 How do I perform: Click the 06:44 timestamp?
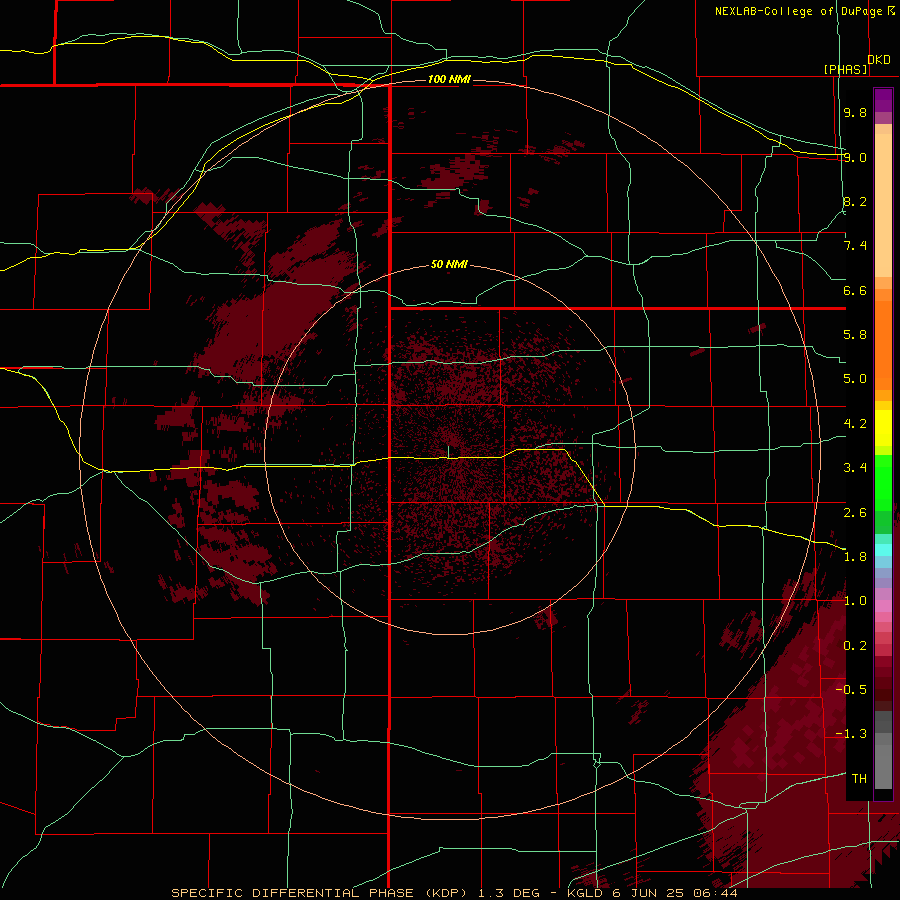click(715, 893)
